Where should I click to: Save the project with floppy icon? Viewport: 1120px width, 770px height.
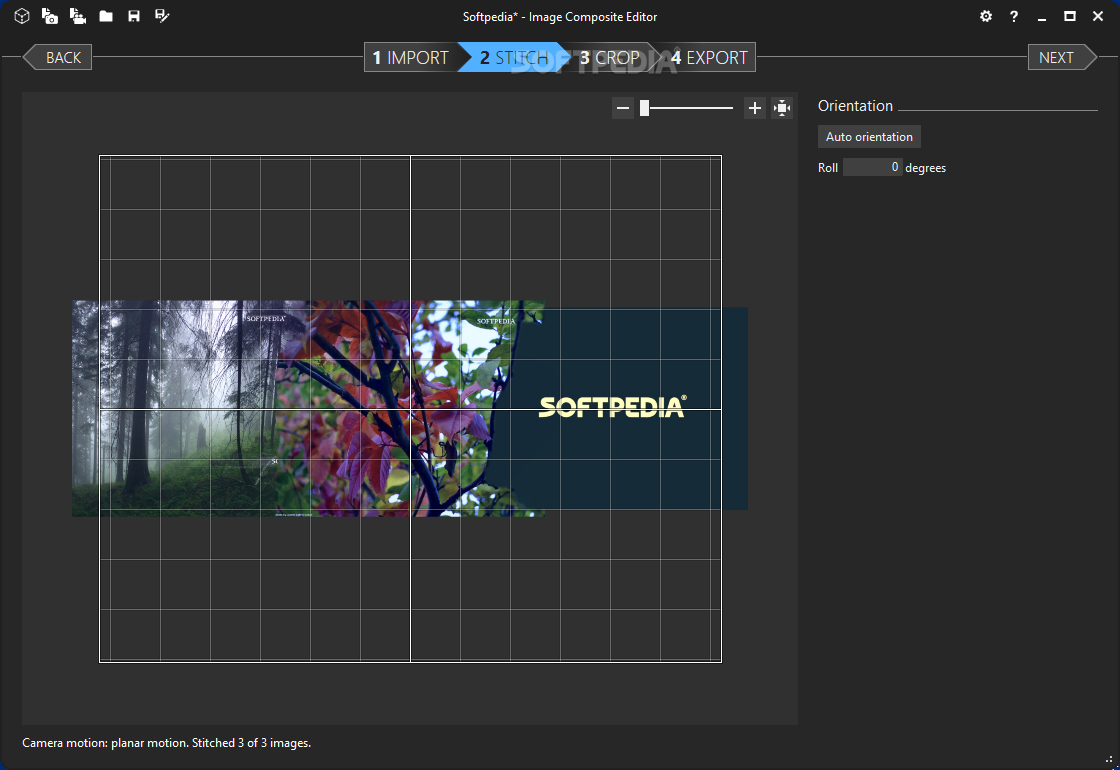(x=134, y=16)
